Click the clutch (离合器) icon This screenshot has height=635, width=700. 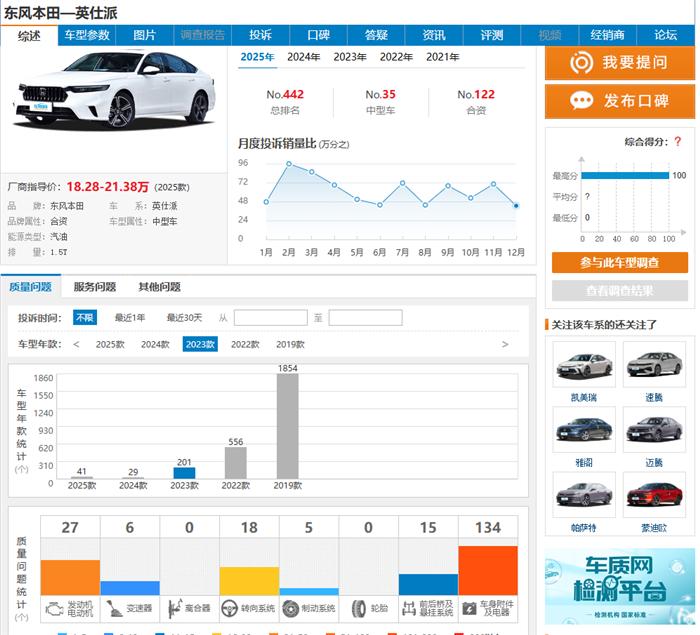pyautogui.click(x=174, y=607)
